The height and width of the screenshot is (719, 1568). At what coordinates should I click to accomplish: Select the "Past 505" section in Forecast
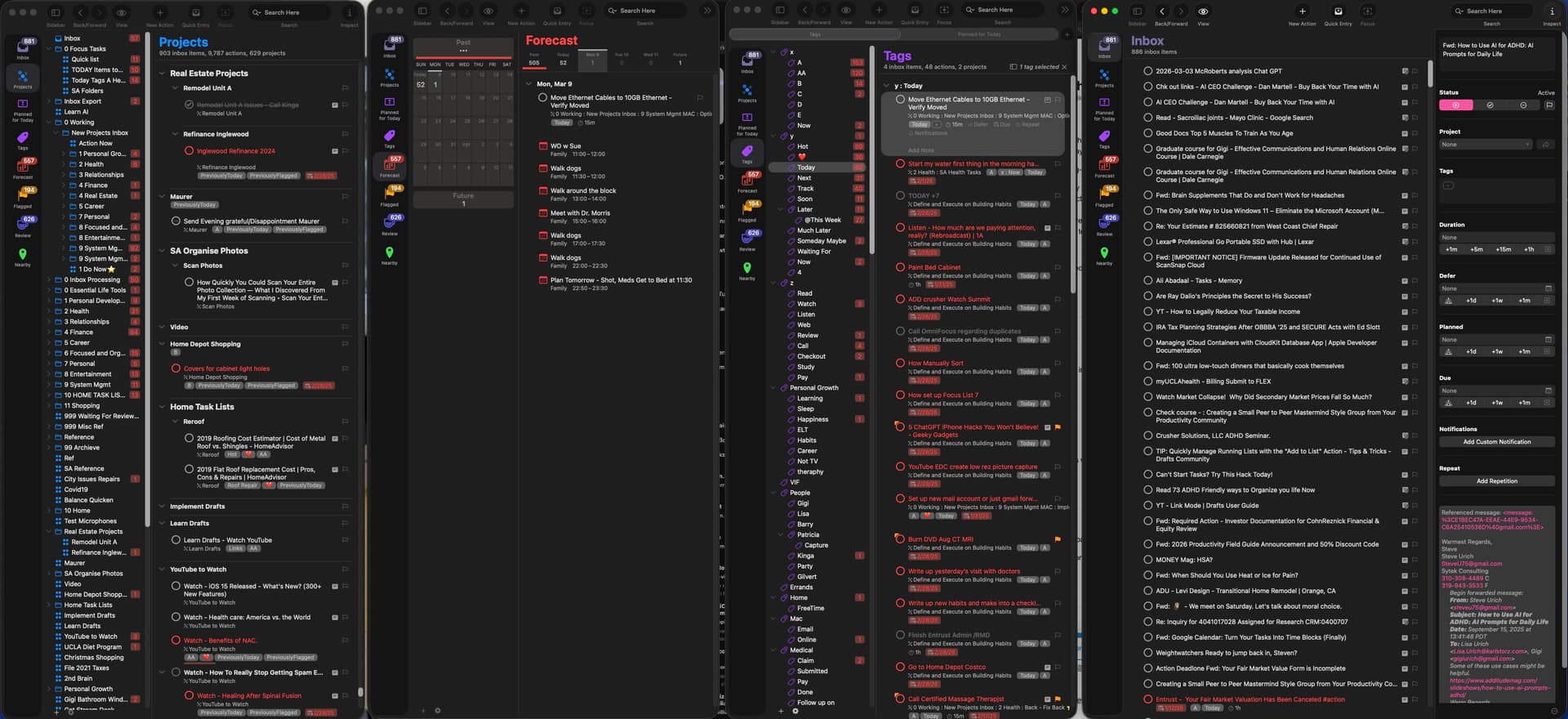(534, 59)
